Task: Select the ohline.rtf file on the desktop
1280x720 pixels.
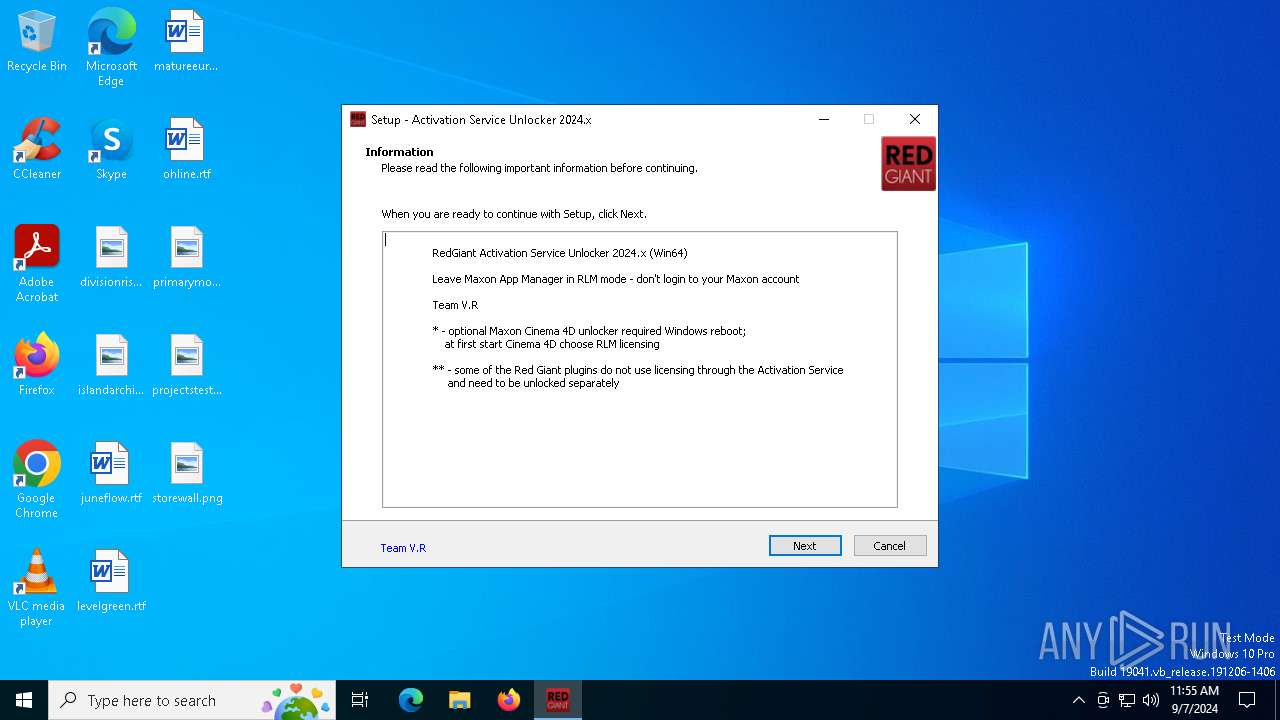Action: (x=186, y=150)
